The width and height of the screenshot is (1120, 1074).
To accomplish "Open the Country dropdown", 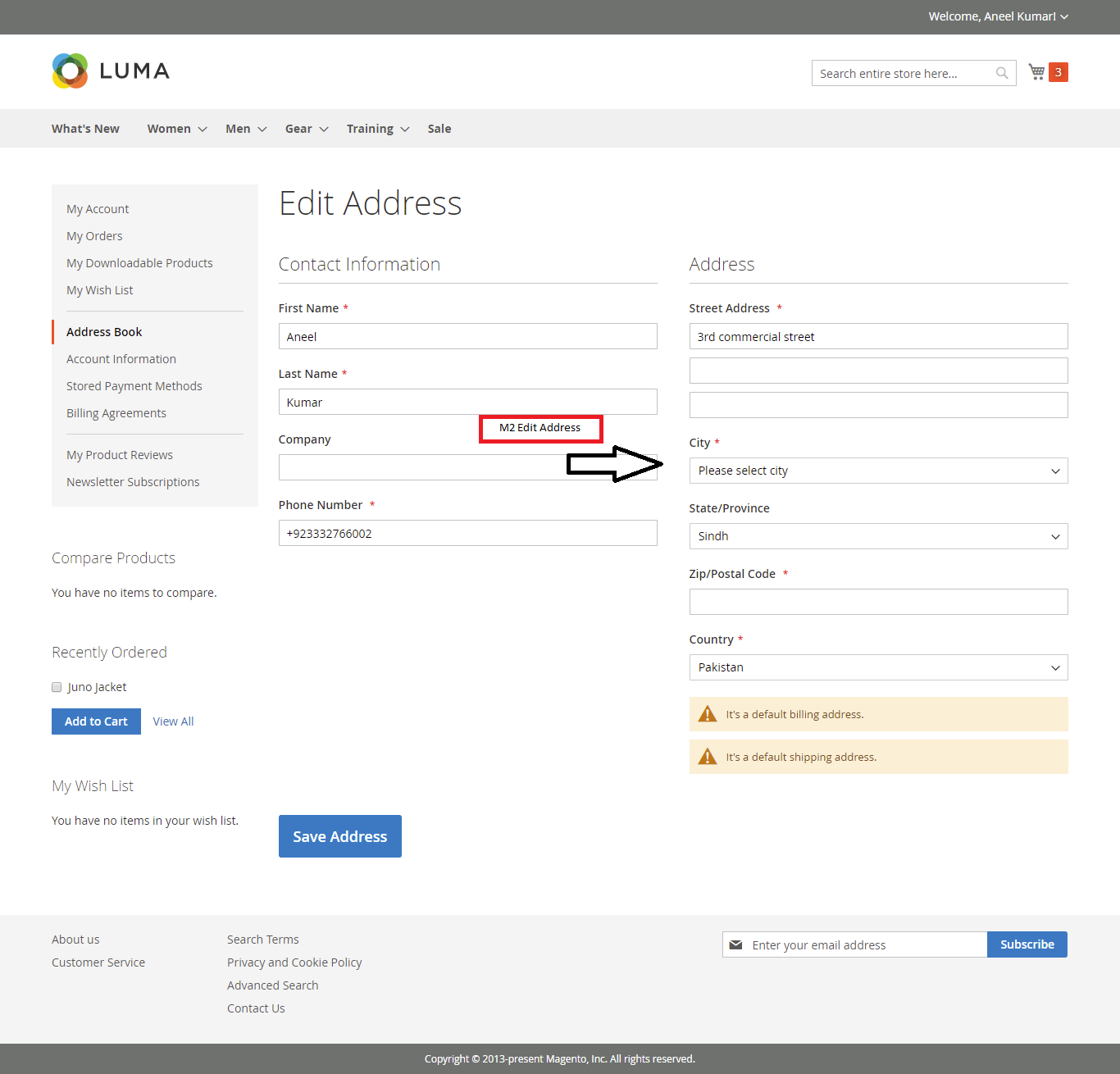I will click(878, 667).
